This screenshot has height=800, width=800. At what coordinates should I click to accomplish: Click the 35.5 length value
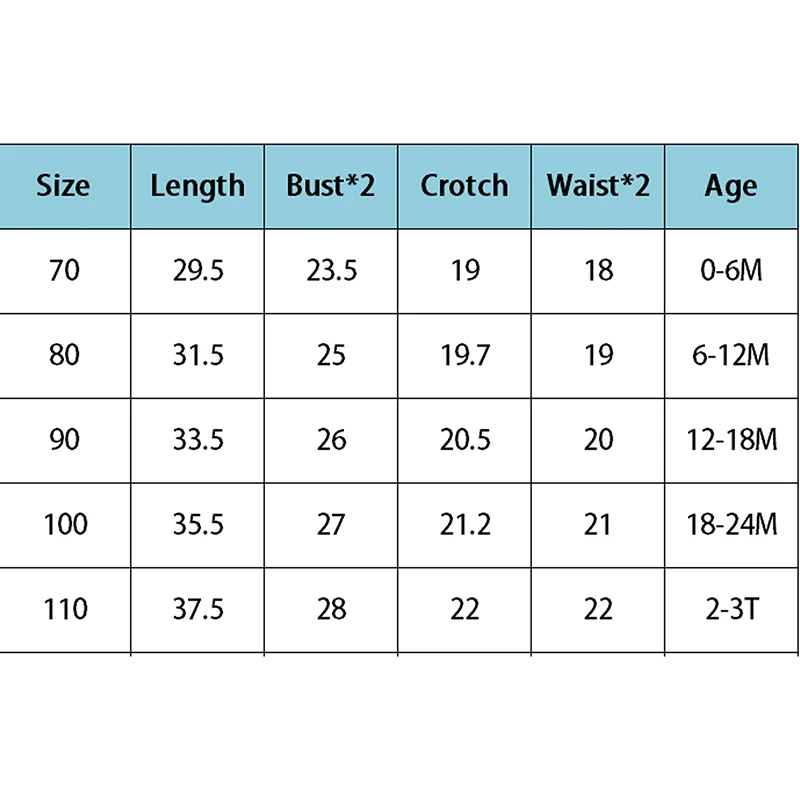pyautogui.click(x=197, y=524)
